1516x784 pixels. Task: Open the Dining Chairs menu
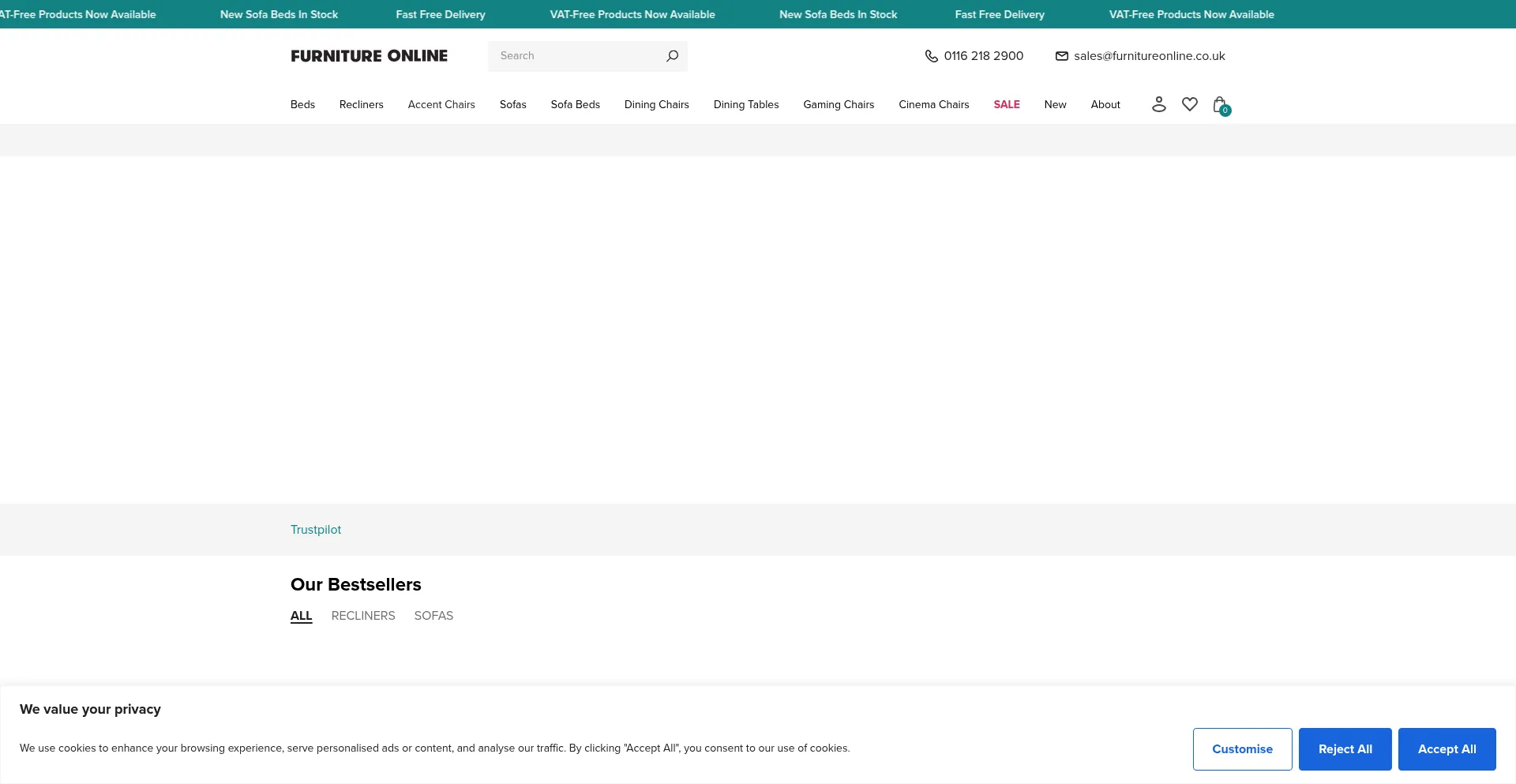656,104
